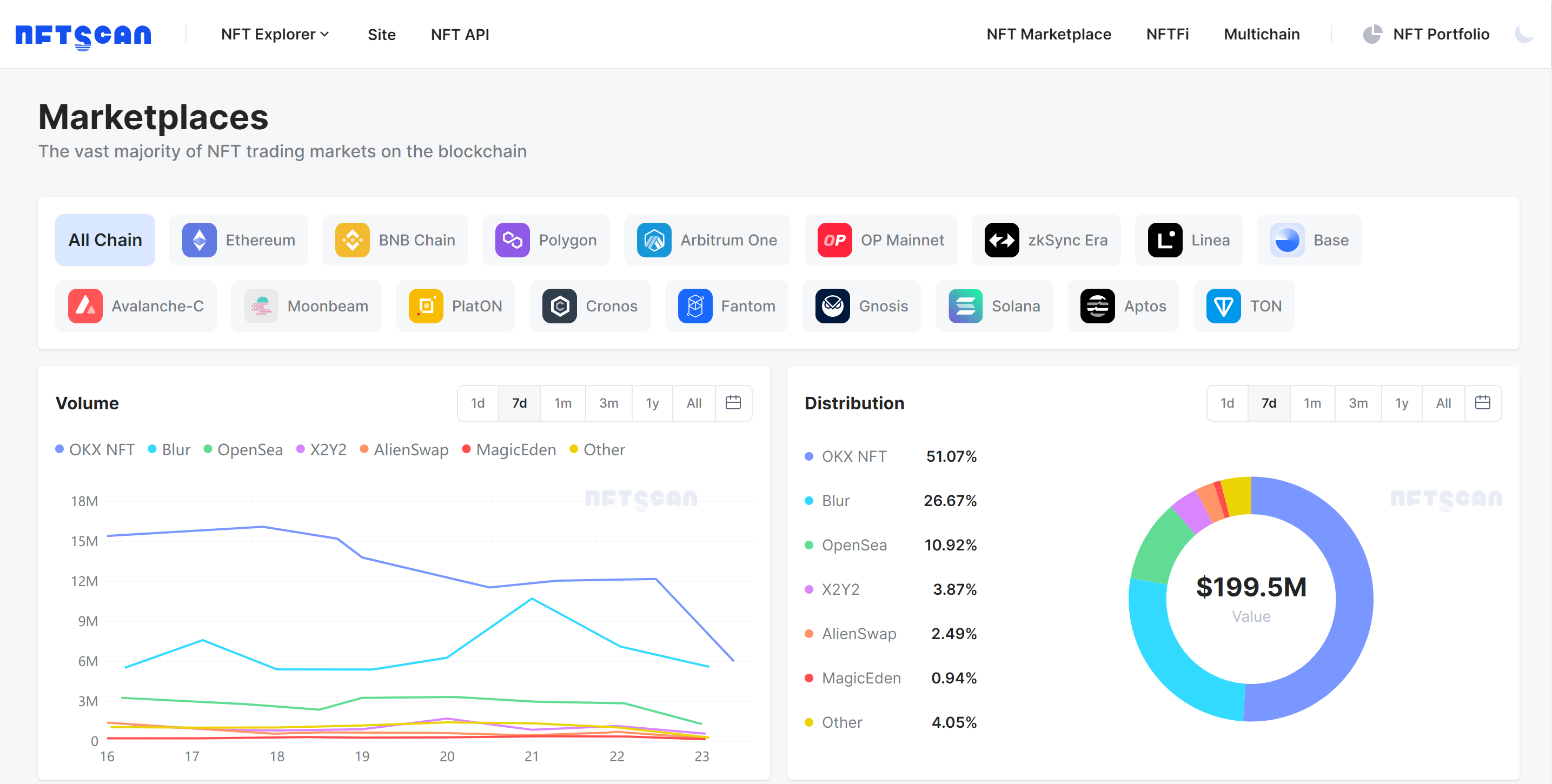Click the BNB Chain icon

pyautogui.click(x=353, y=239)
